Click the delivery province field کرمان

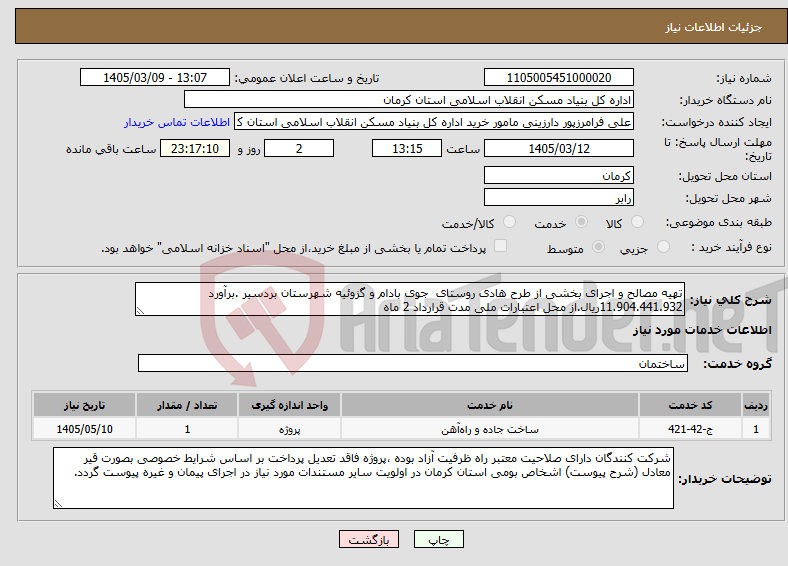click(558, 175)
